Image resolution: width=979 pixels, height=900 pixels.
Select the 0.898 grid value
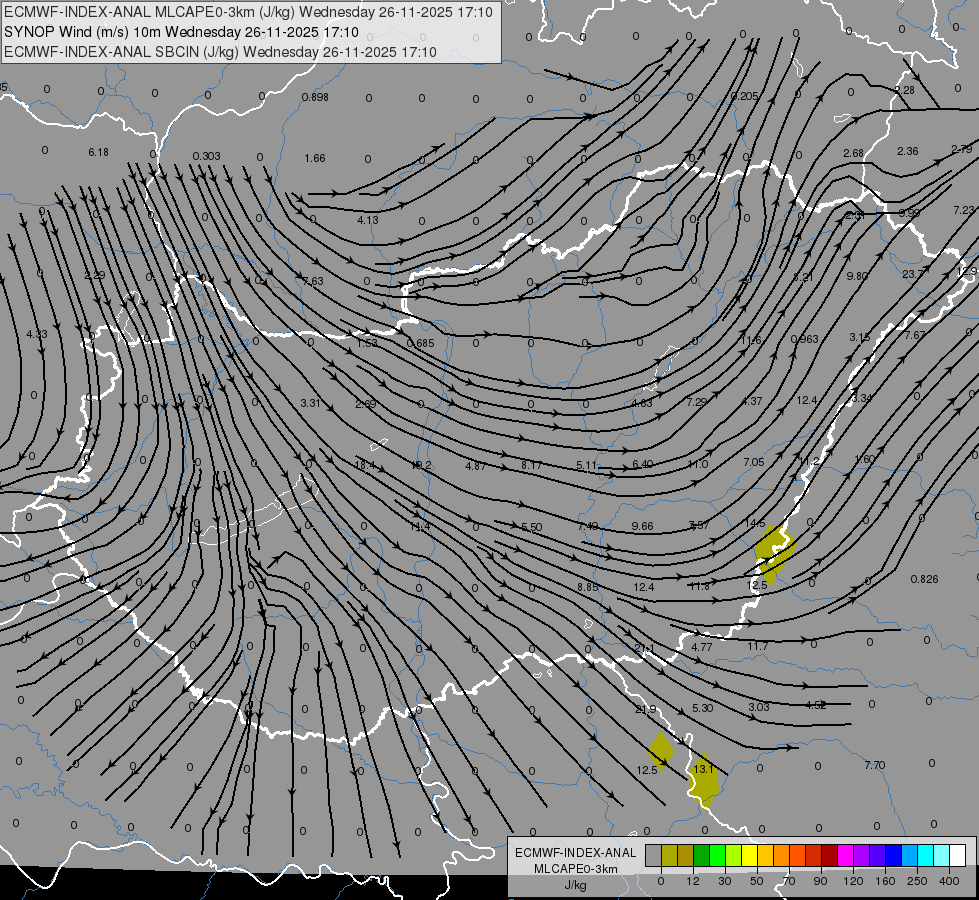[x=315, y=97]
